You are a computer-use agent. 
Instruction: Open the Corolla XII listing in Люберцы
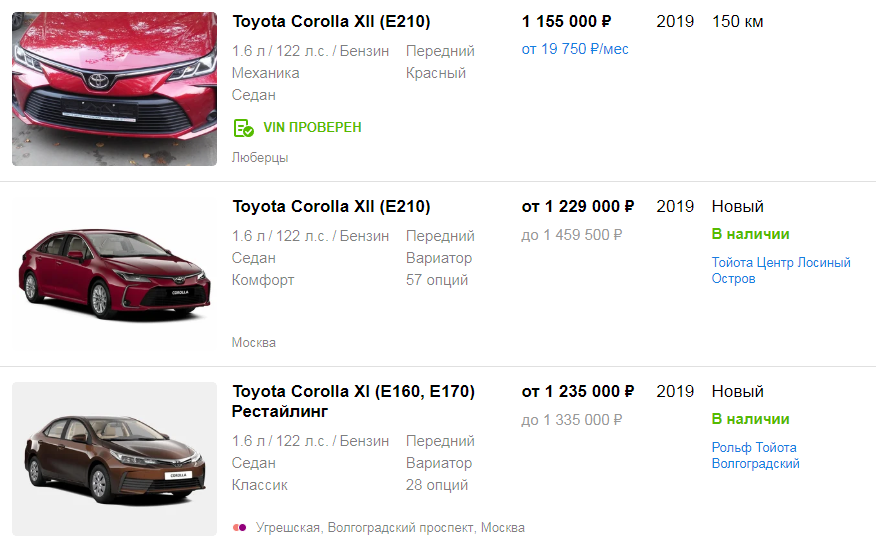331,21
